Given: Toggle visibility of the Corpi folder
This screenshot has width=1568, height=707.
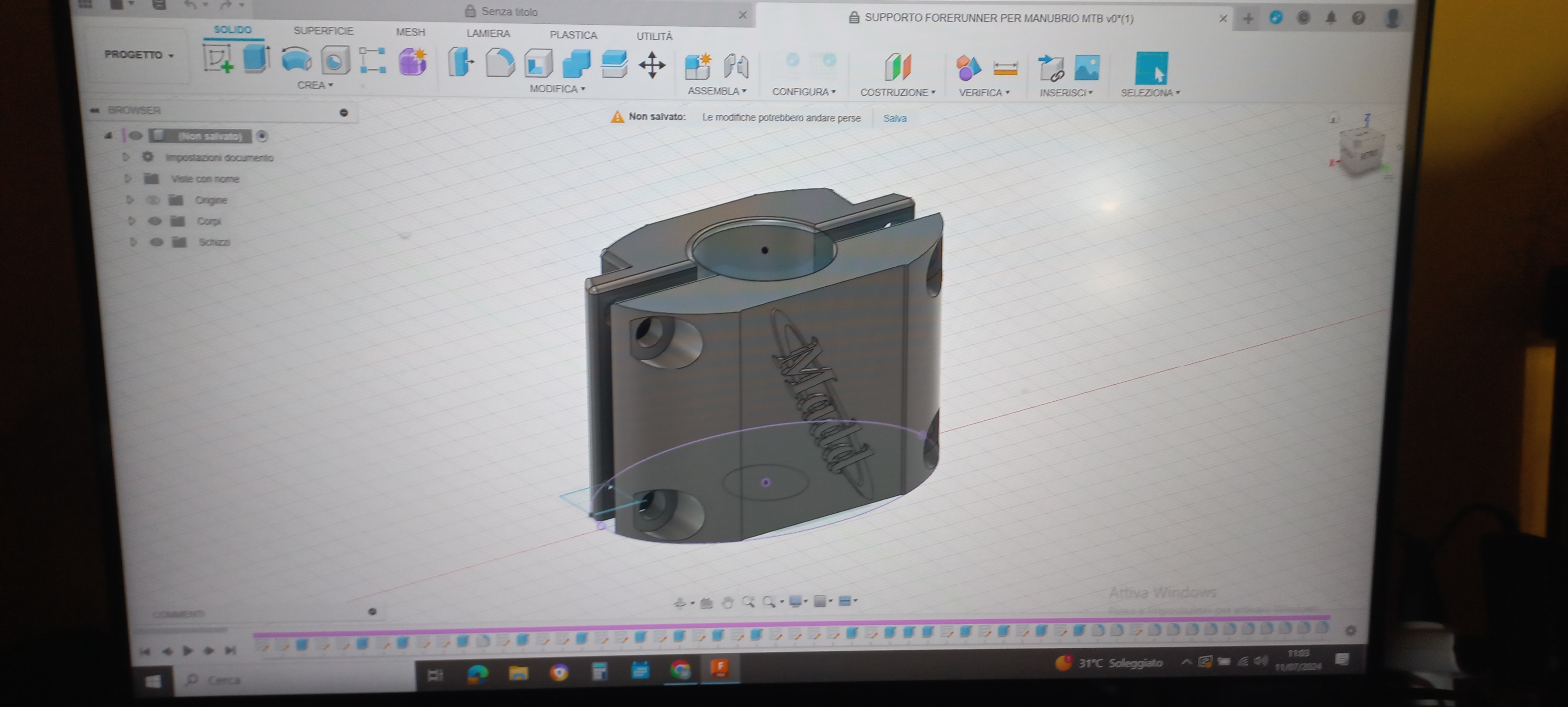Looking at the screenshot, I should click(x=155, y=221).
